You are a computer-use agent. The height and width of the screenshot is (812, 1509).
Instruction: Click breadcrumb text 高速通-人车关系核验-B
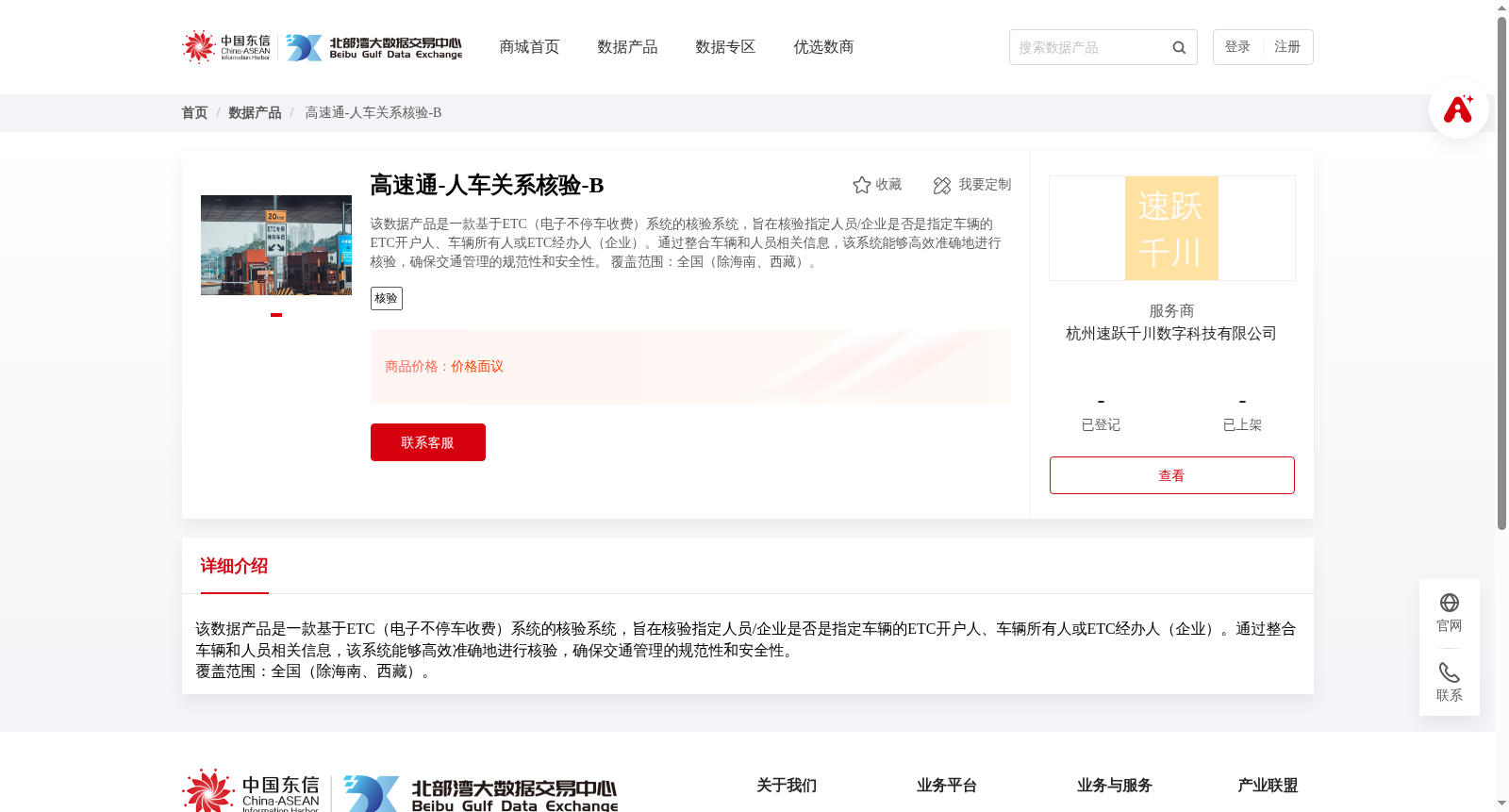tap(373, 113)
